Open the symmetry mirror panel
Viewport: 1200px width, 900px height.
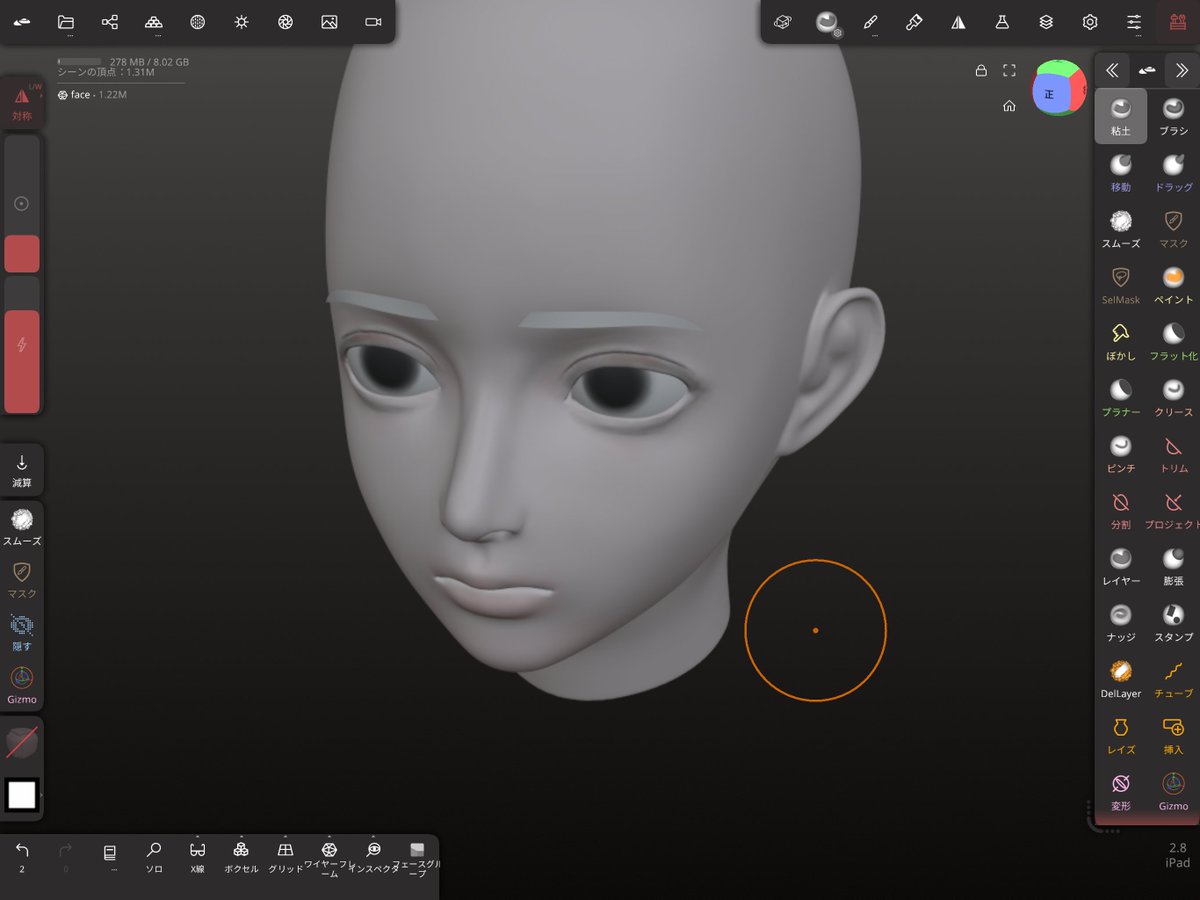(x=958, y=22)
